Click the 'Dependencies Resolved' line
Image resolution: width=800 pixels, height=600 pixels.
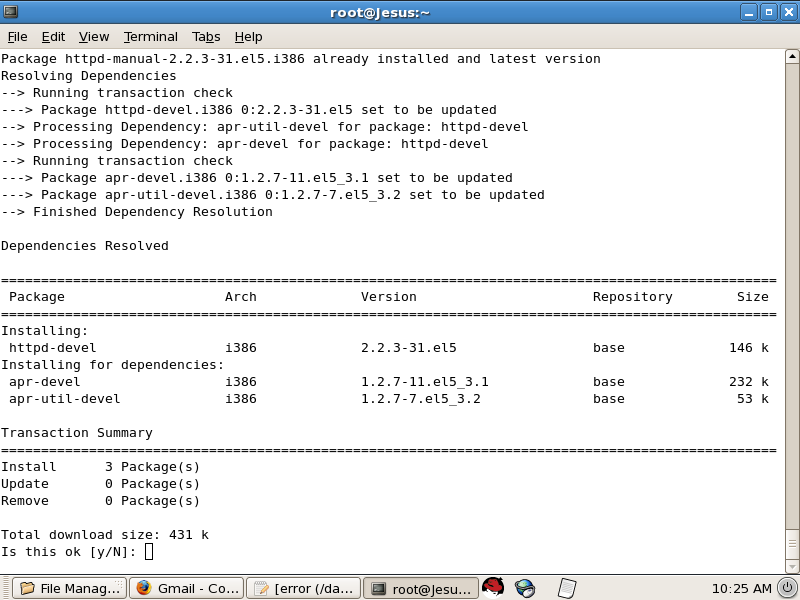(85, 246)
